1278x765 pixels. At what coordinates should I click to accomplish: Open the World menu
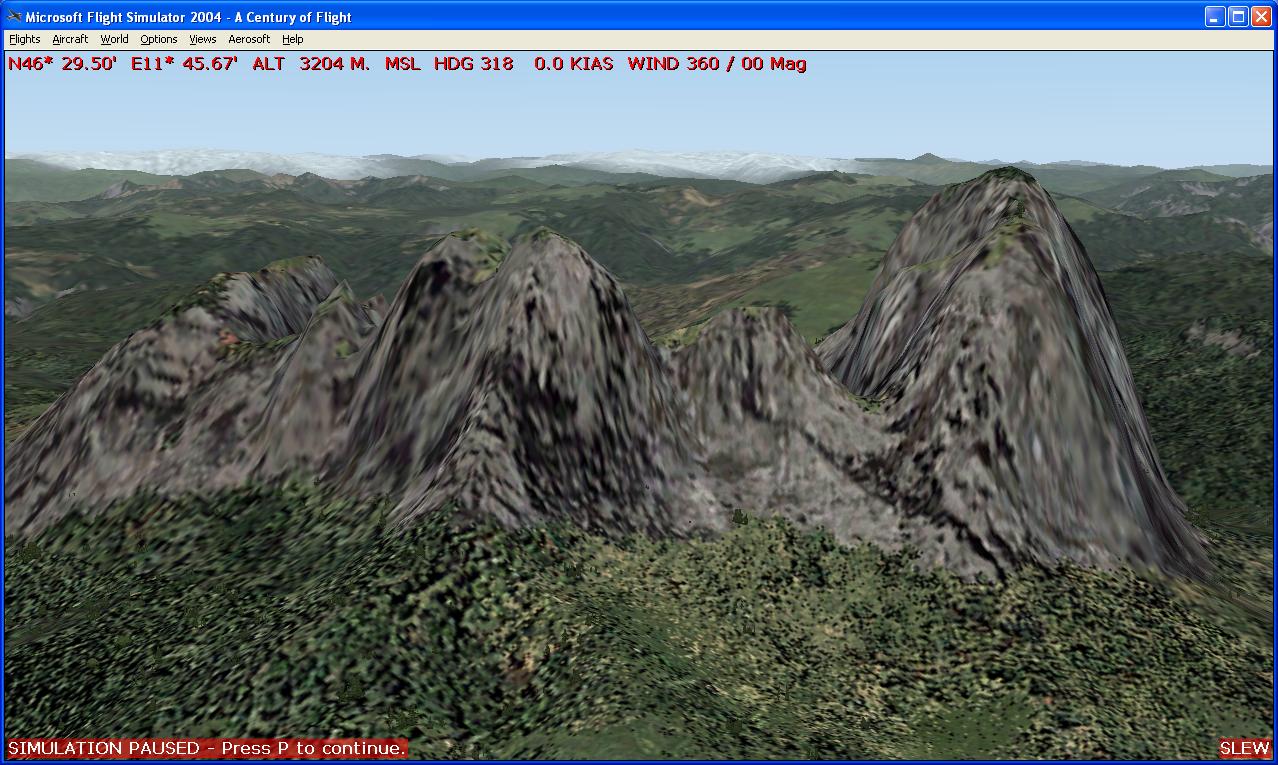point(114,39)
